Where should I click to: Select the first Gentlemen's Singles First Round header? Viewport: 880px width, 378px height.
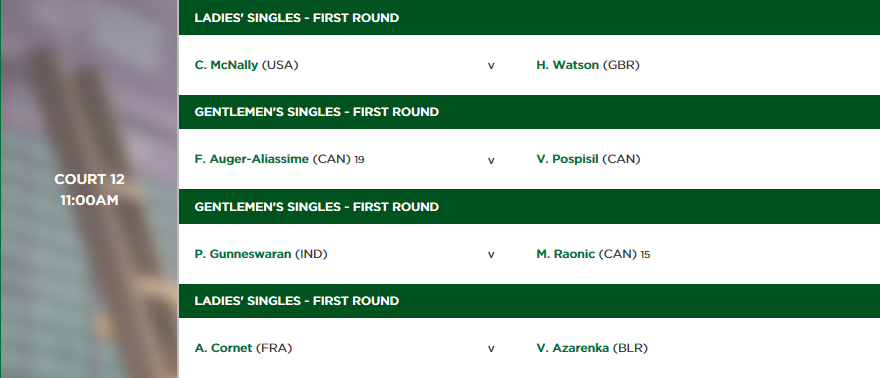(529, 112)
